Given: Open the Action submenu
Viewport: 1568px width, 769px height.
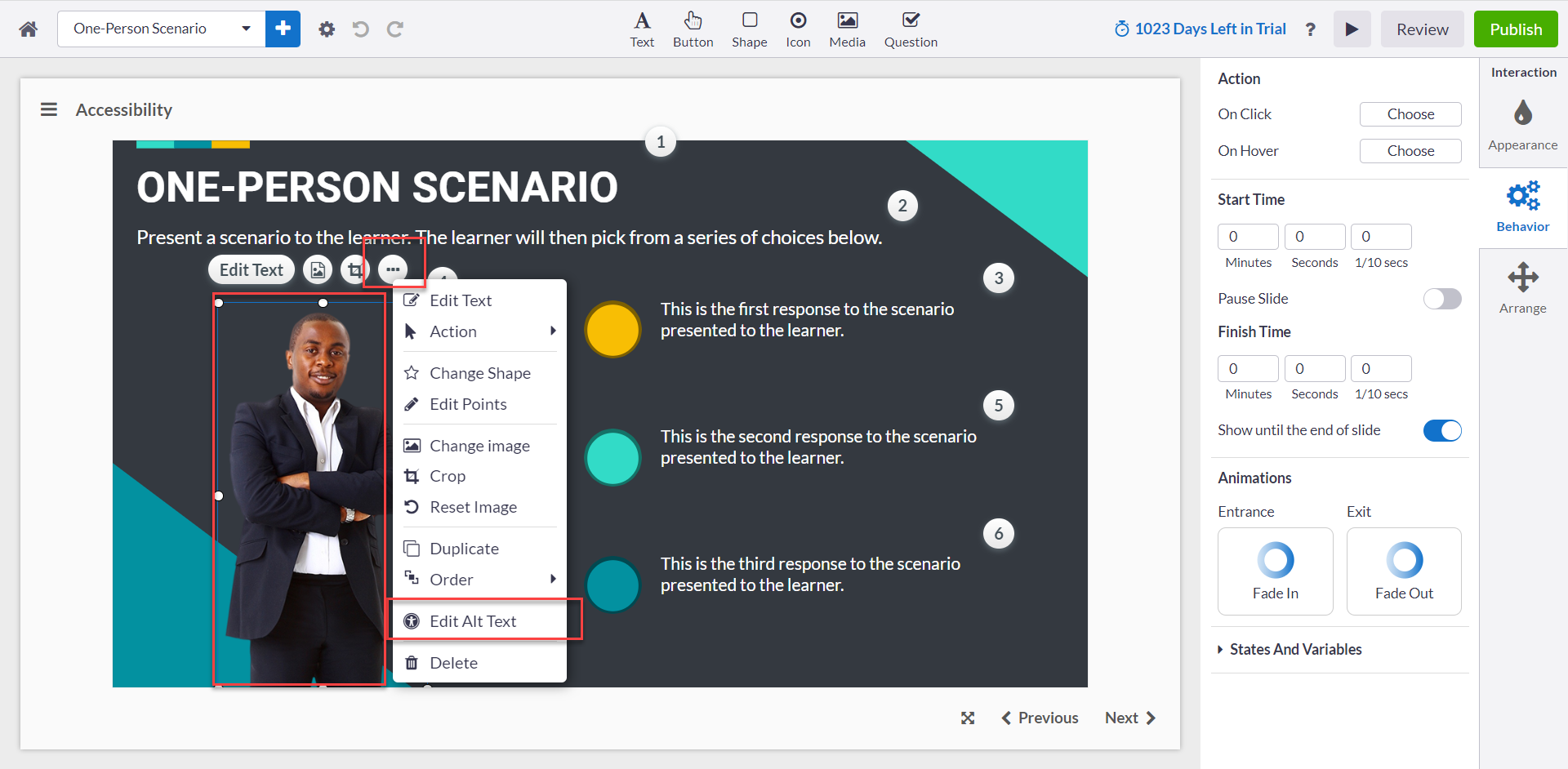Looking at the screenshot, I should click(479, 331).
